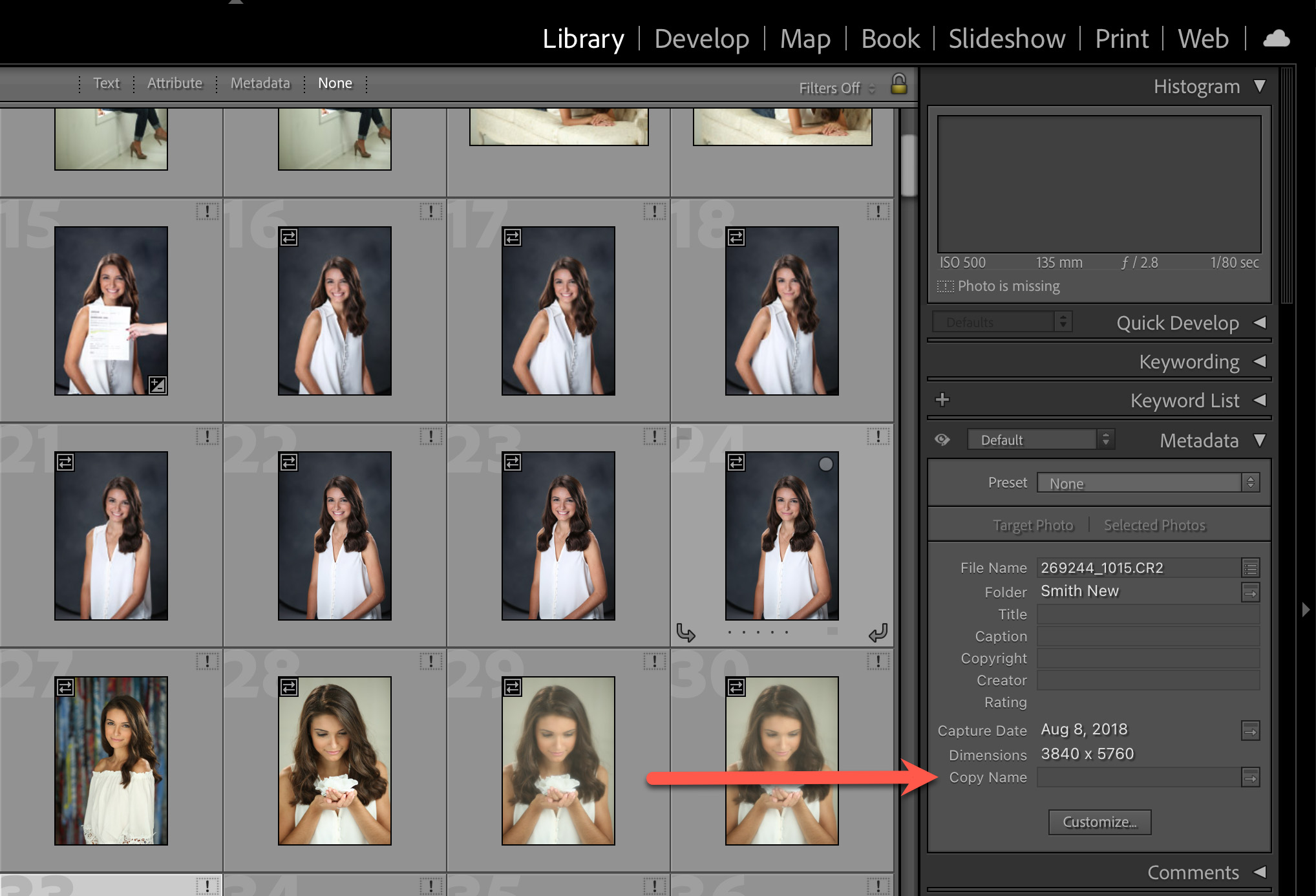Viewport: 1316px width, 896px height.
Task: Click the File Name batch rename icon
Action: click(1250, 568)
